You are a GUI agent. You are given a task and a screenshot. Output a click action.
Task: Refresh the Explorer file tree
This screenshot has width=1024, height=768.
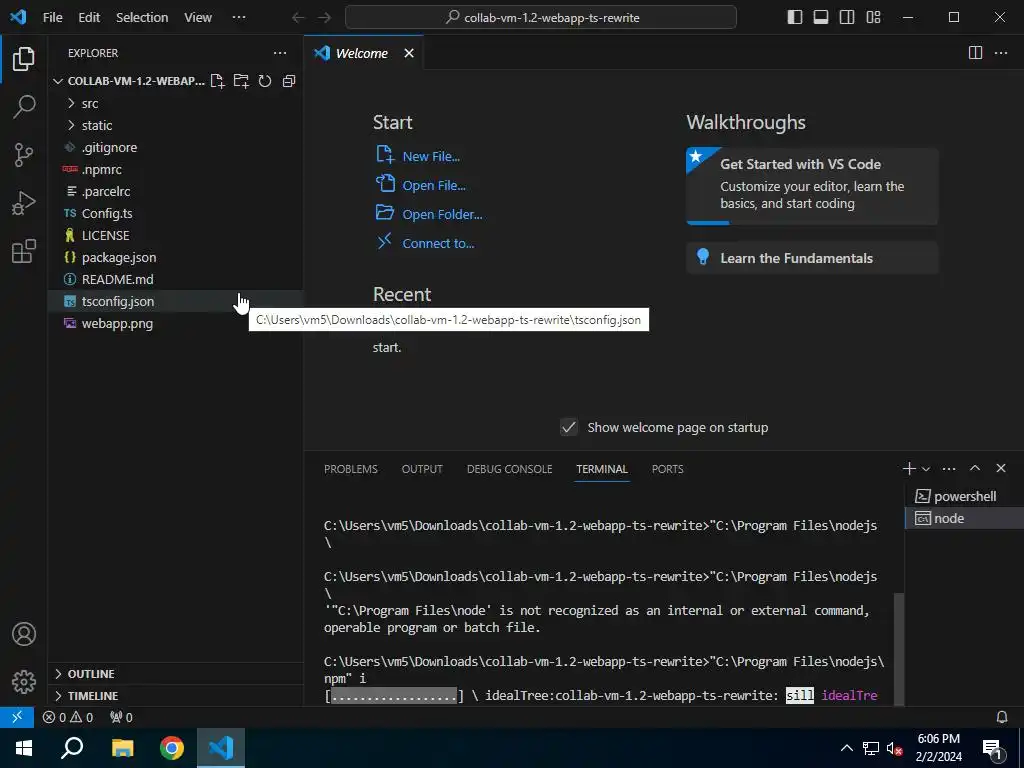(x=264, y=81)
